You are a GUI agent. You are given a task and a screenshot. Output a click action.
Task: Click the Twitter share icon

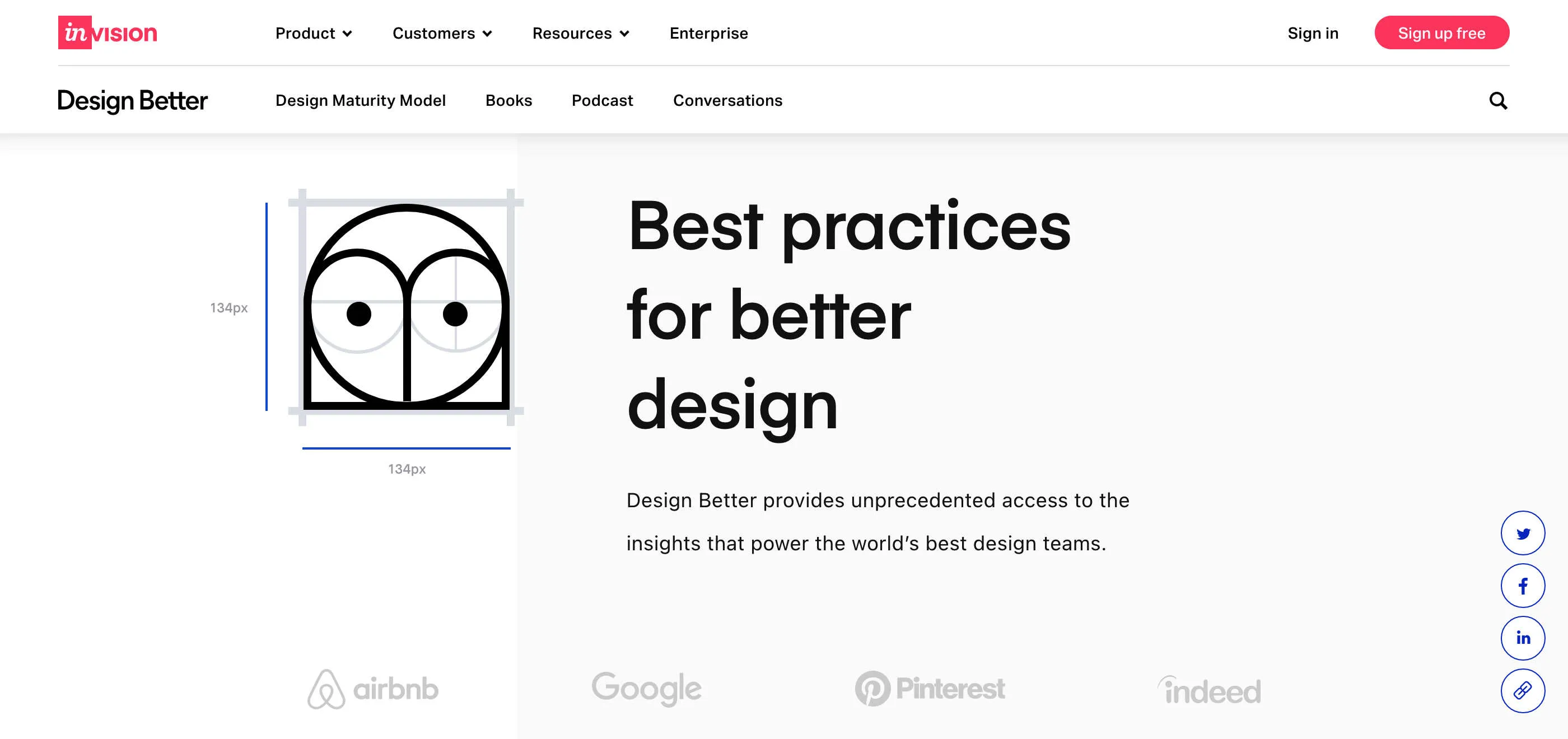point(1524,533)
